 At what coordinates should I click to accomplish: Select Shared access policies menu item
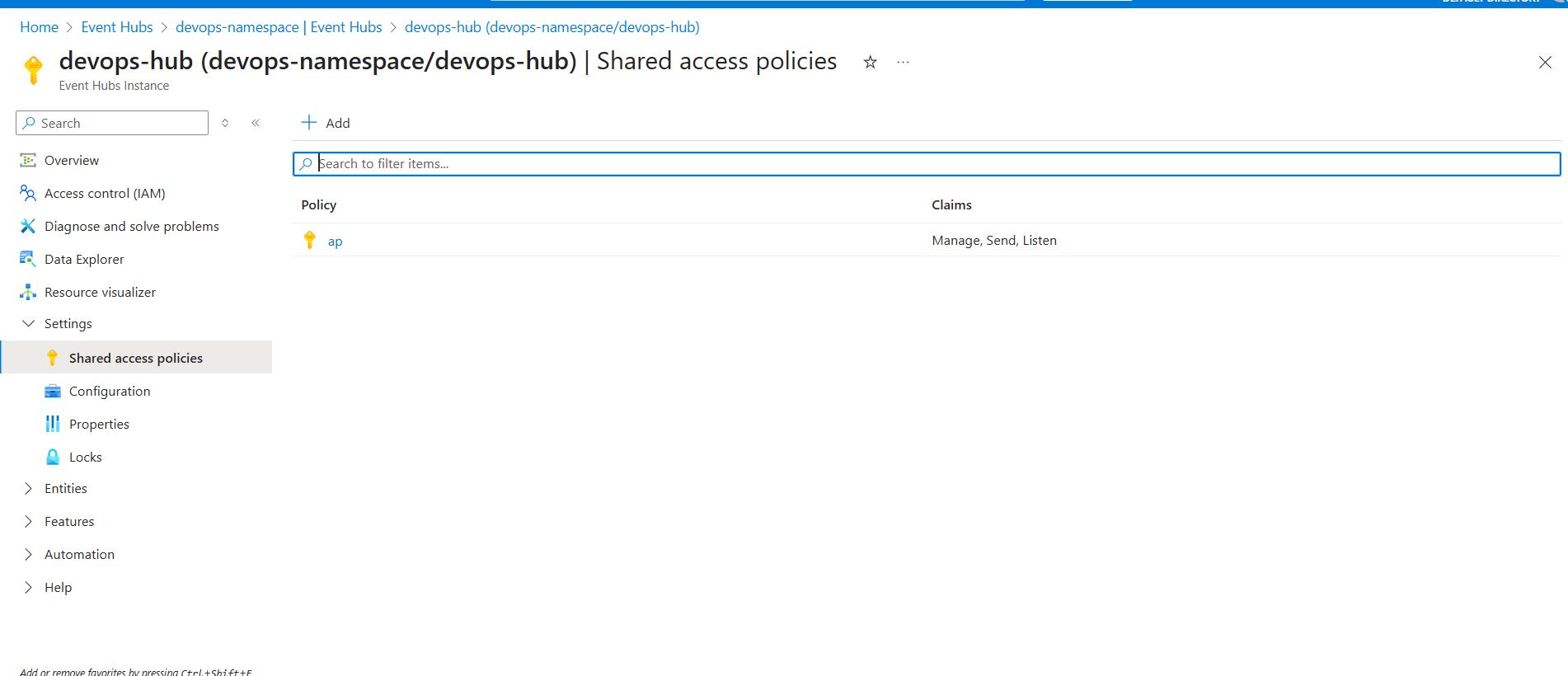[136, 358]
